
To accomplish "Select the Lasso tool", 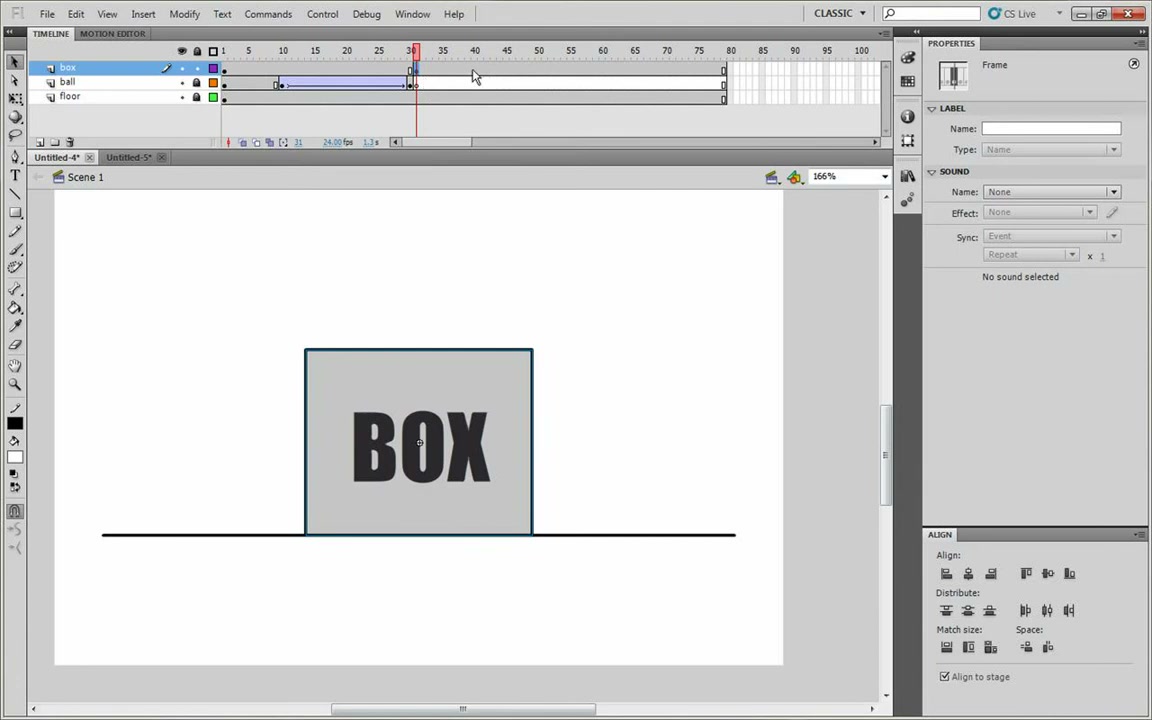I will click(15, 135).
